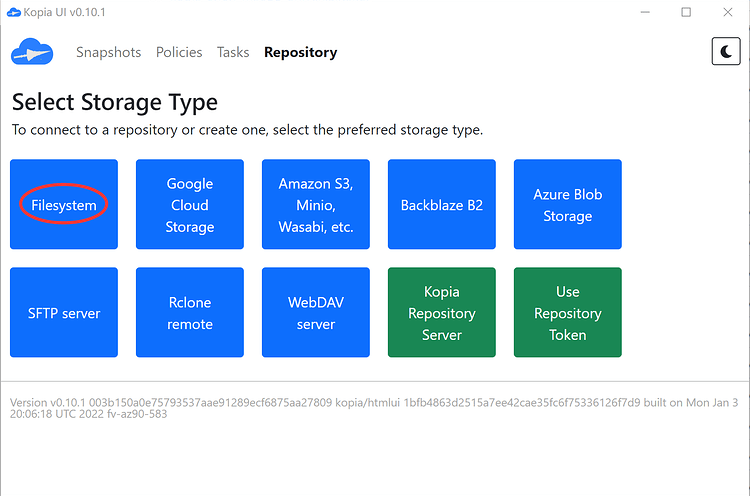Choose Filesystem storage type

tap(64, 205)
